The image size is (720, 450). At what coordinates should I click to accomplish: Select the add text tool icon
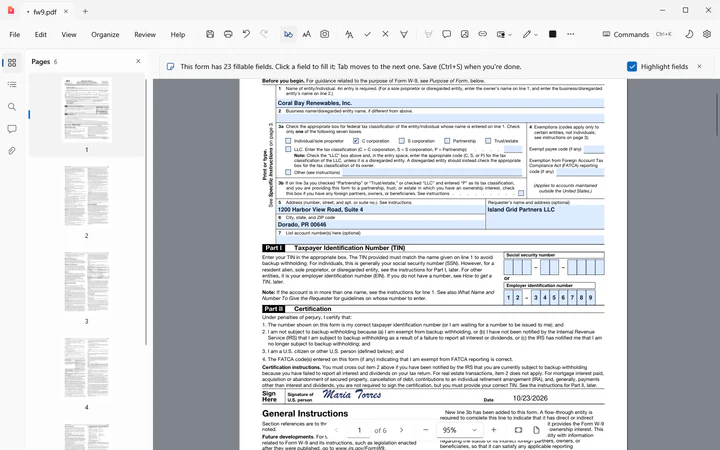(x=349, y=34)
